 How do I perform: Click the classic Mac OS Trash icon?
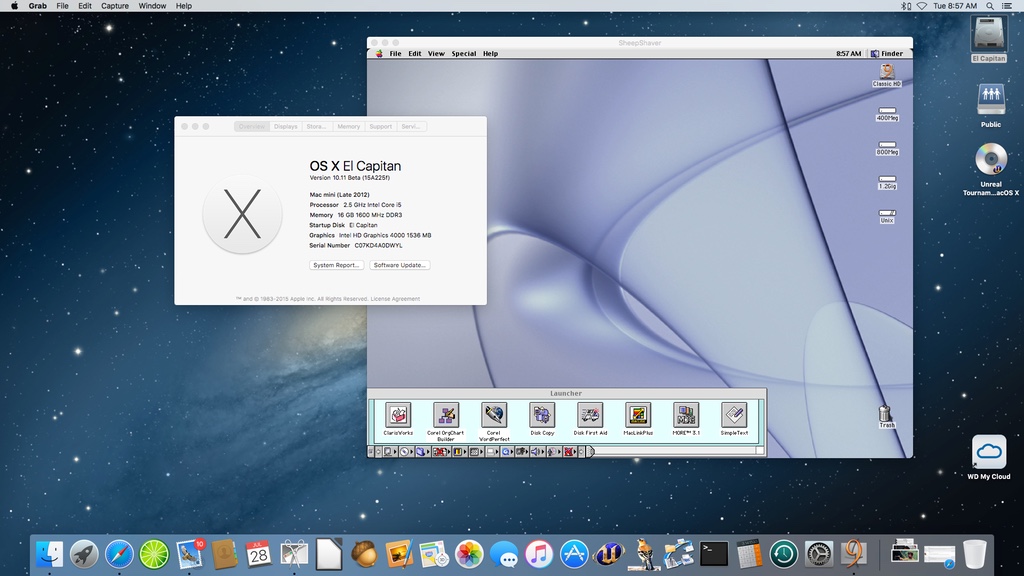886,416
